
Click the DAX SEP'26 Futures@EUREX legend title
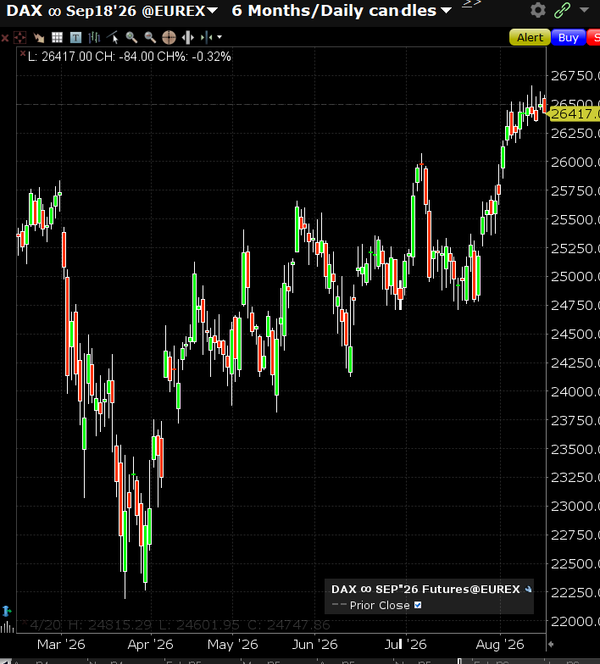[x=426, y=589]
